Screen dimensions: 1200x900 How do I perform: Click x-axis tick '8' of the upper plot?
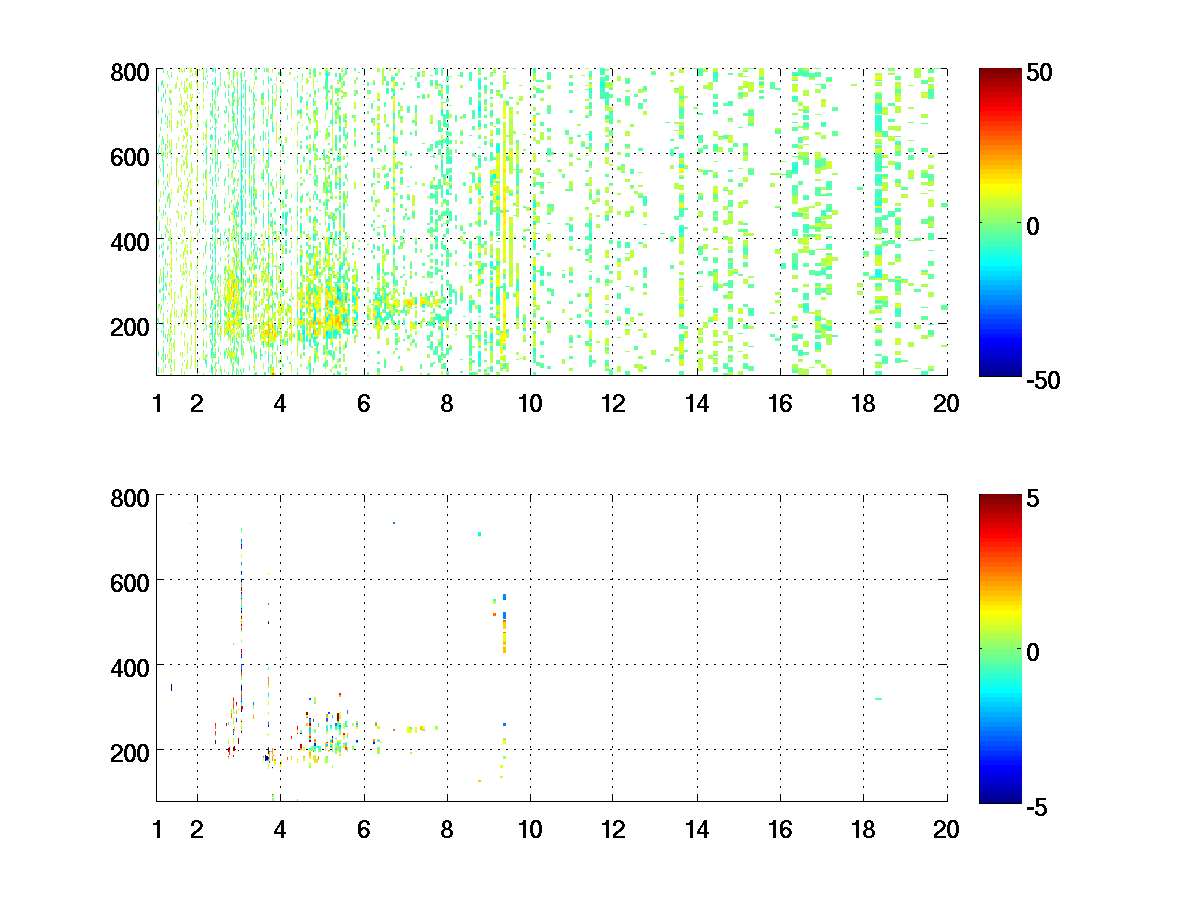[x=447, y=404]
